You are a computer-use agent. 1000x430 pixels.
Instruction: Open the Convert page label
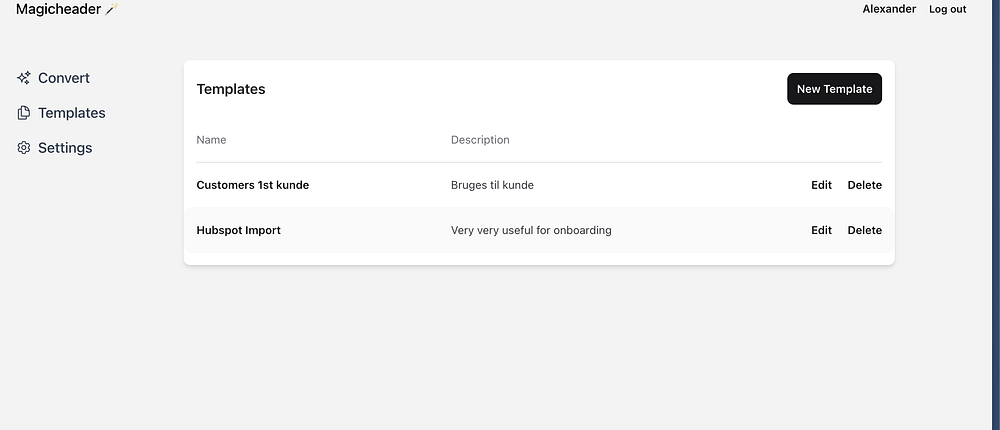[64, 78]
